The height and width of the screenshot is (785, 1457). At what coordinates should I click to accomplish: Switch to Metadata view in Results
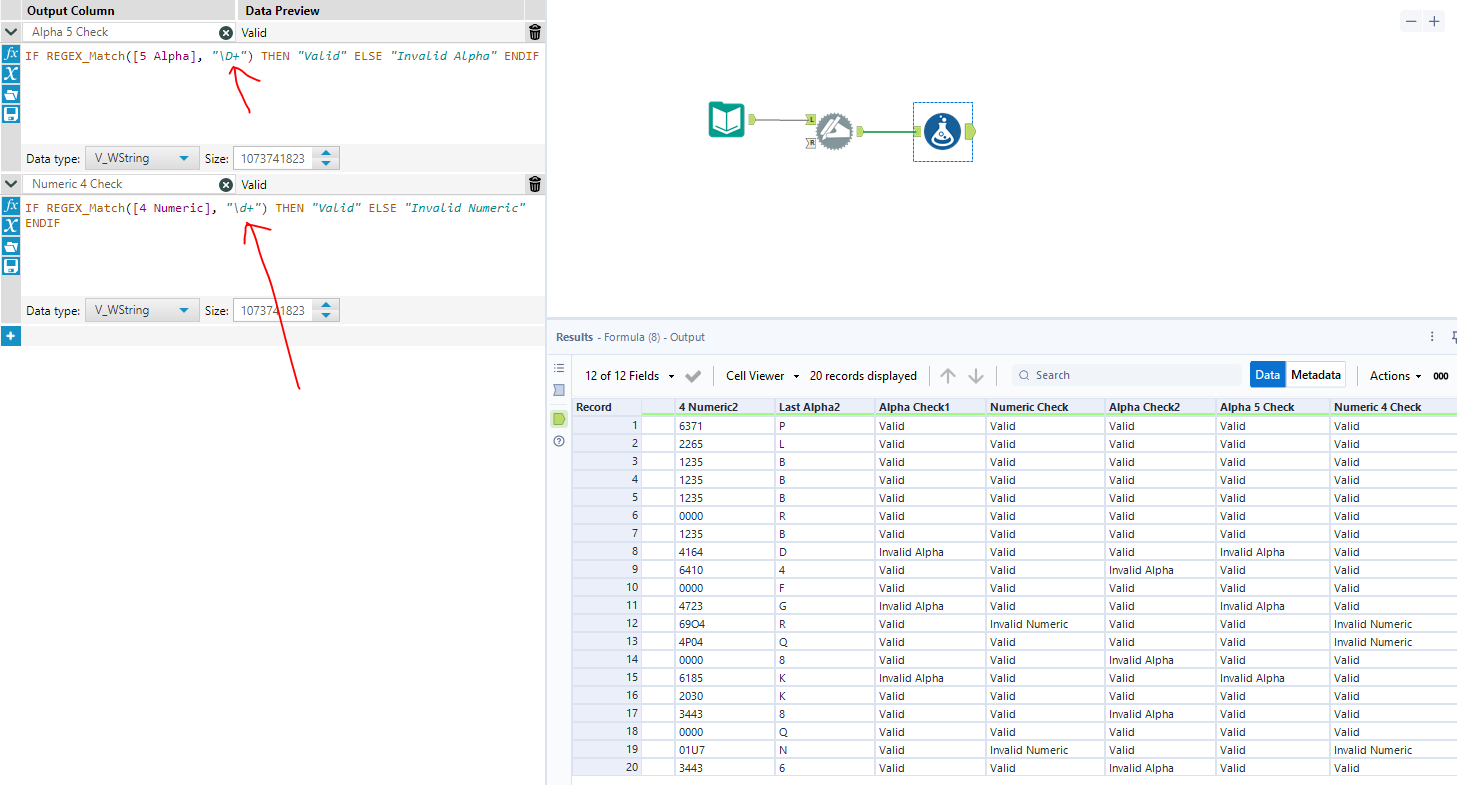click(x=1315, y=375)
